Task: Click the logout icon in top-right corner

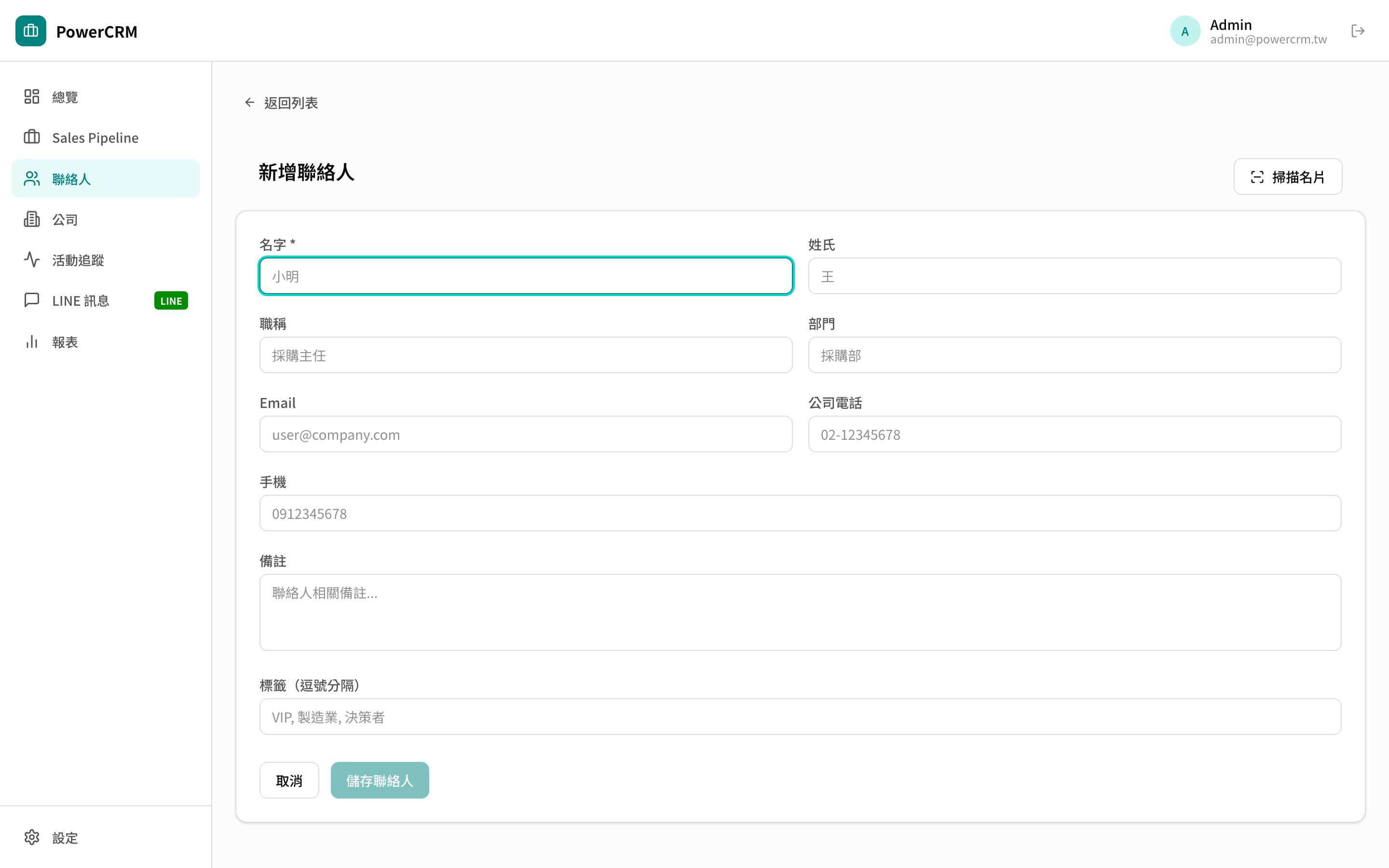Action: click(1359, 31)
